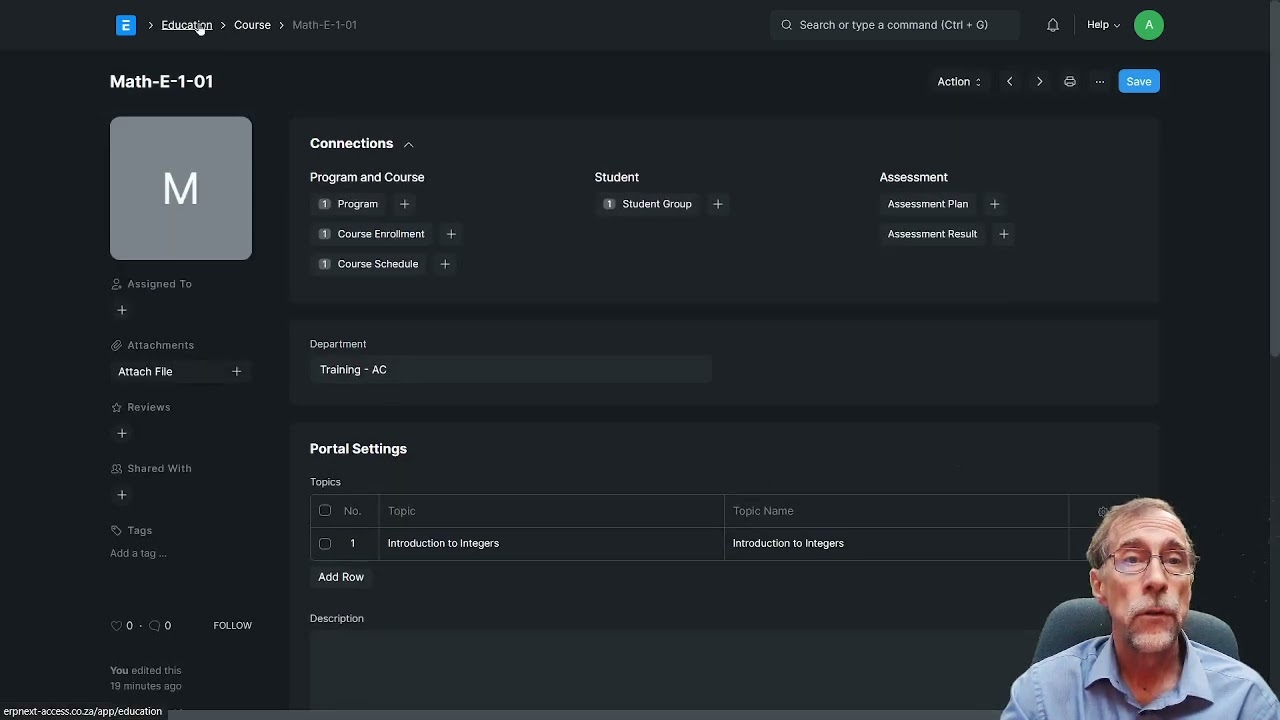Viewport: 1280px width, 720px height.
Task: Go to previous document arrow
Action: (1009, 82)
